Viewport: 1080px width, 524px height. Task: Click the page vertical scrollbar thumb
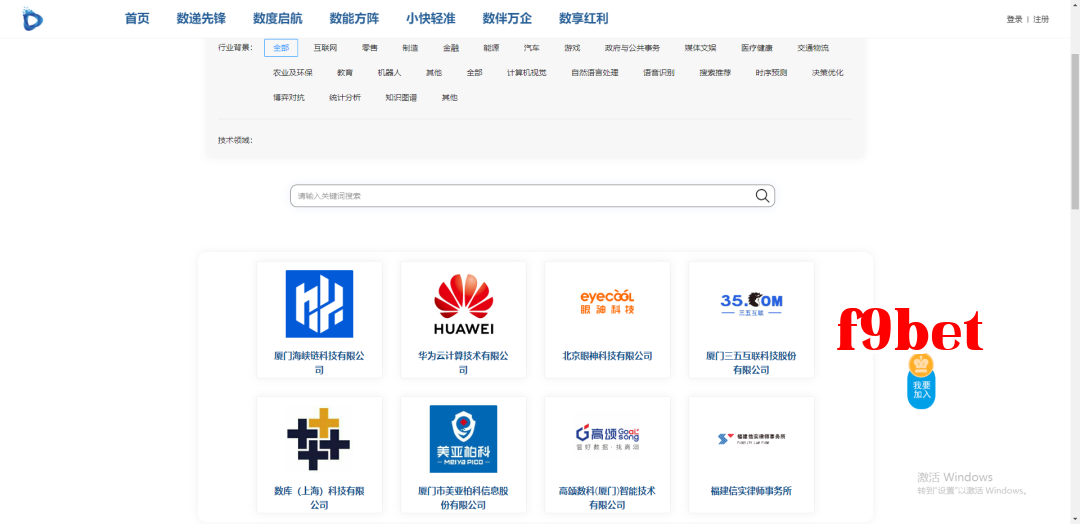(1074, 130)
